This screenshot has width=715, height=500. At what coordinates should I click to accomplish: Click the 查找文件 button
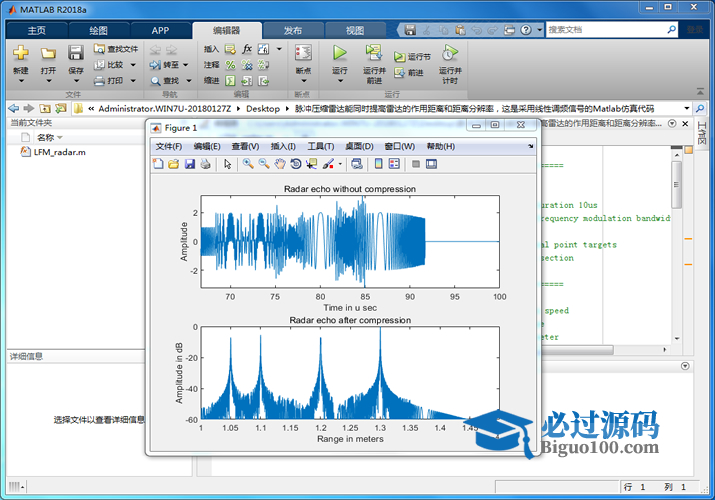(x=116, y=48)
